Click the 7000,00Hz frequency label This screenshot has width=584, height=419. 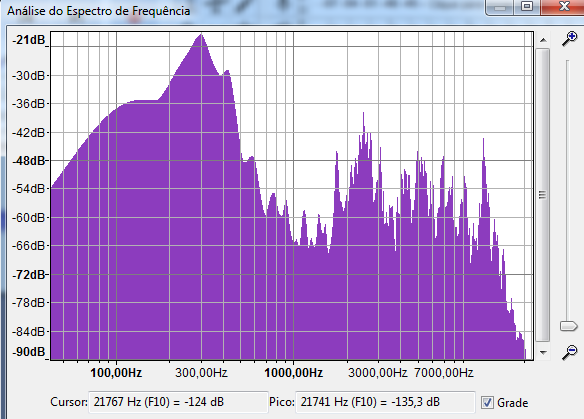click(x=444, y=373)
